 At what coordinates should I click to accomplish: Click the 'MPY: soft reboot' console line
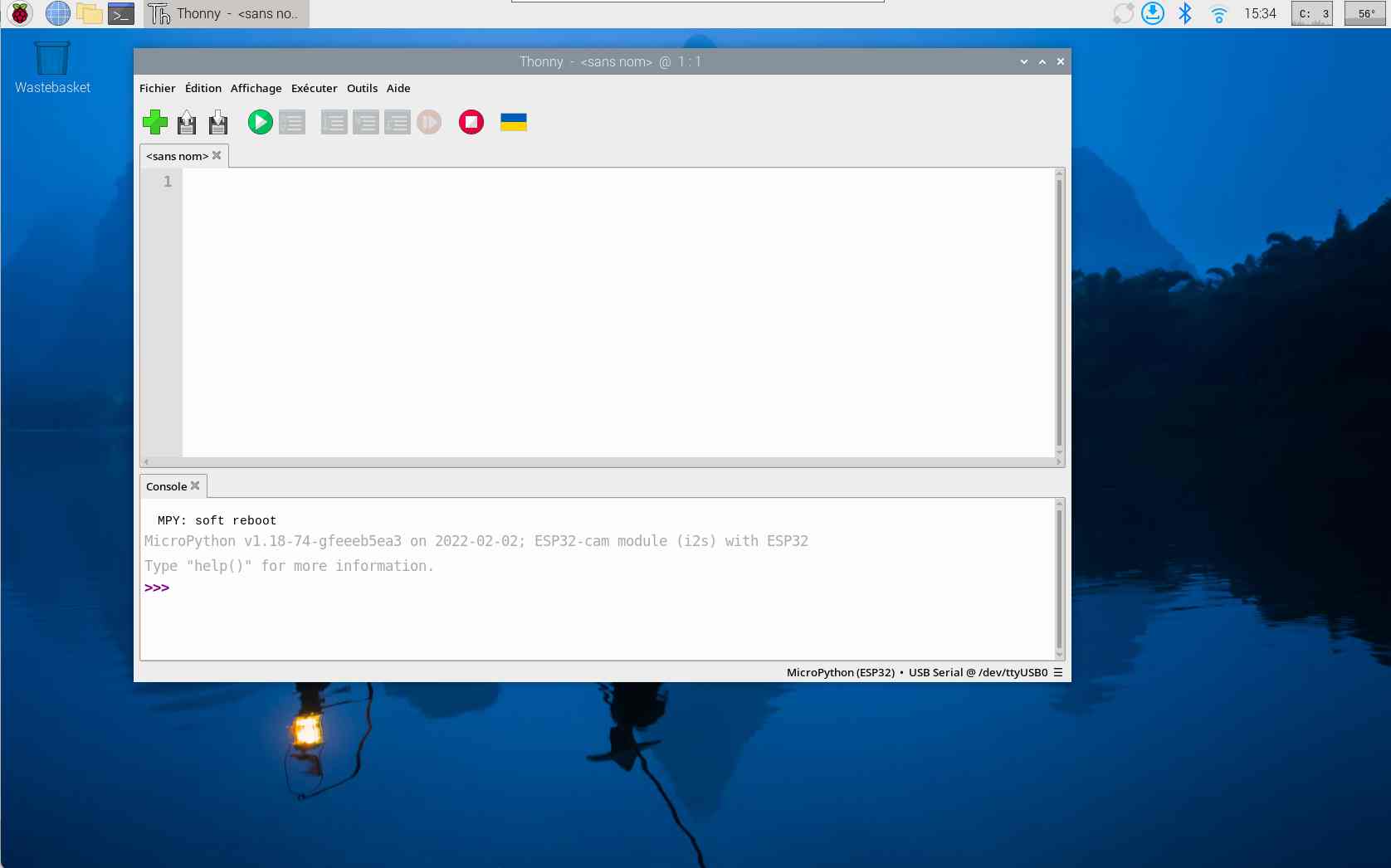(217, 520)
